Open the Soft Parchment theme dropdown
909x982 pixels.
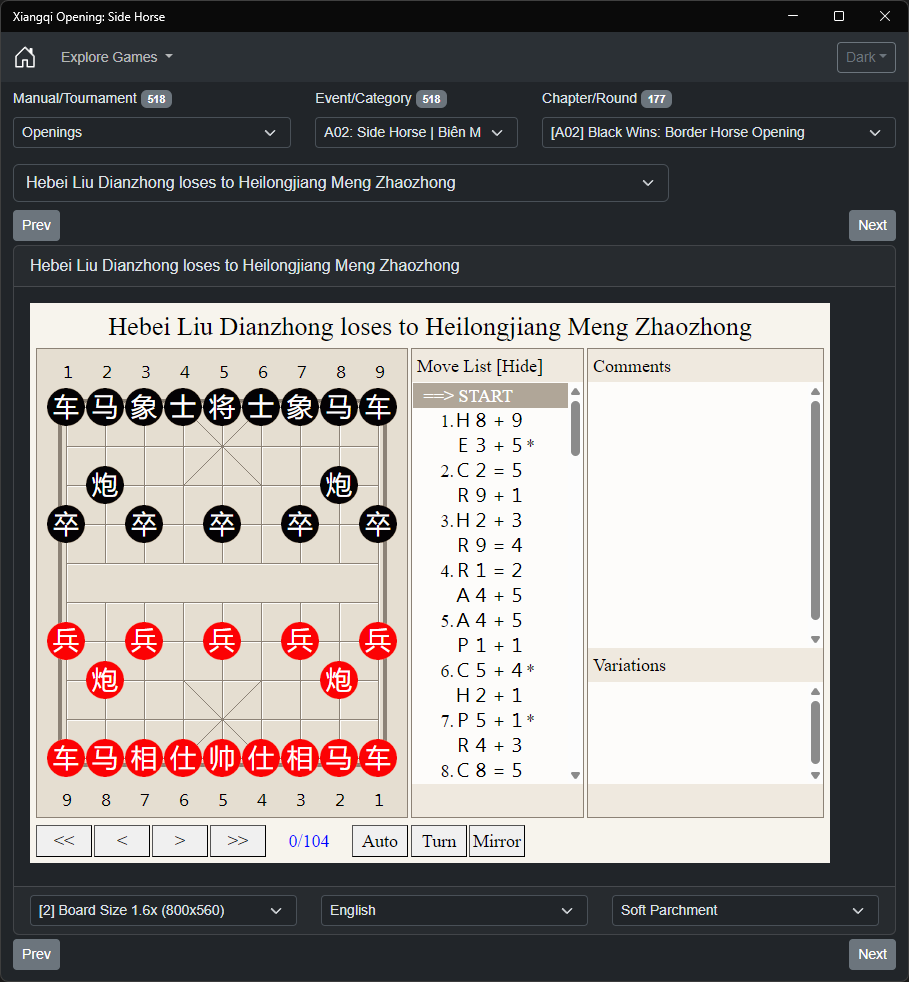[745, 911]
